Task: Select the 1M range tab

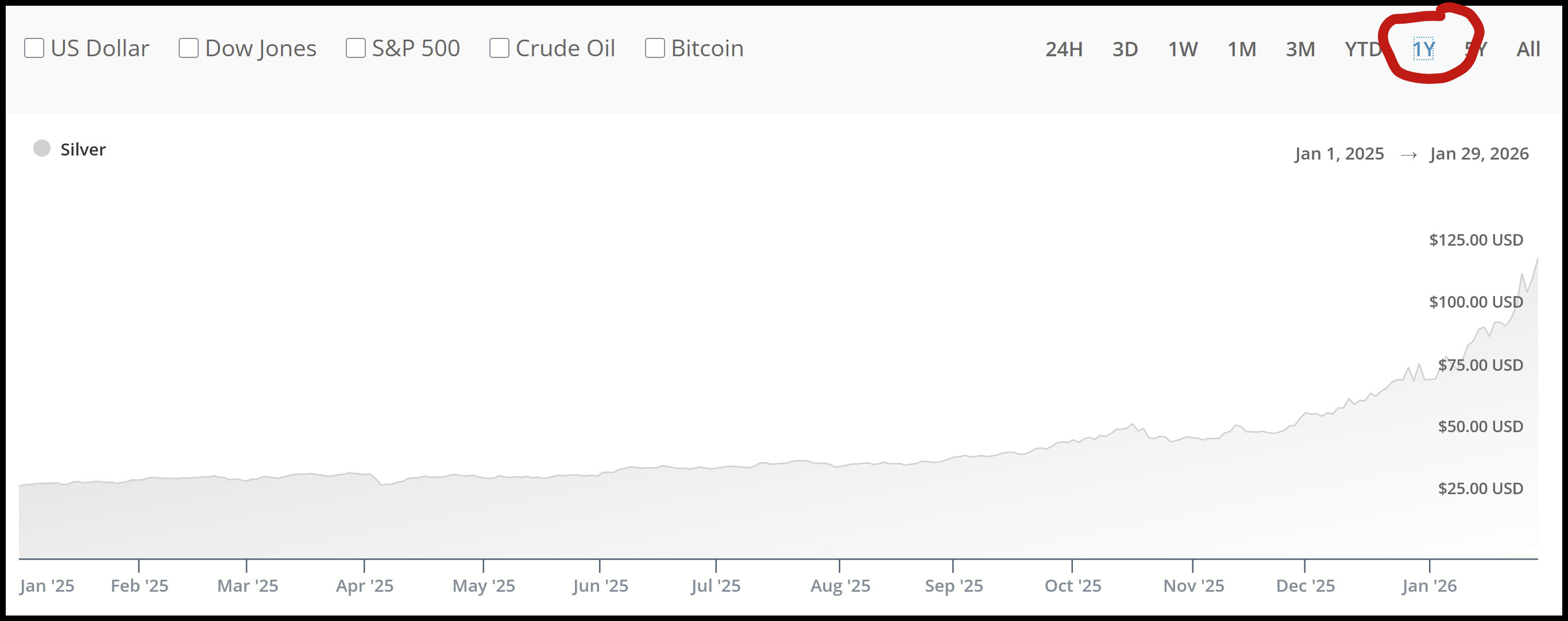Action: click(1242, 49)
